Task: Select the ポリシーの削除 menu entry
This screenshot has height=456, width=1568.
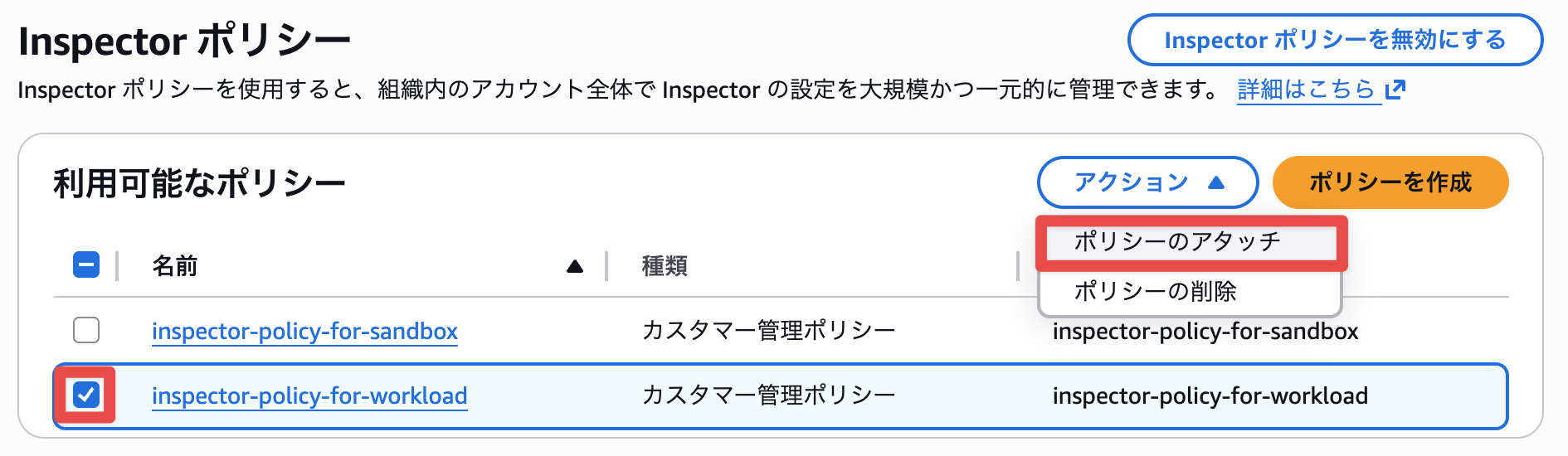Action: pyautogui.click(x=1155, y=291)
